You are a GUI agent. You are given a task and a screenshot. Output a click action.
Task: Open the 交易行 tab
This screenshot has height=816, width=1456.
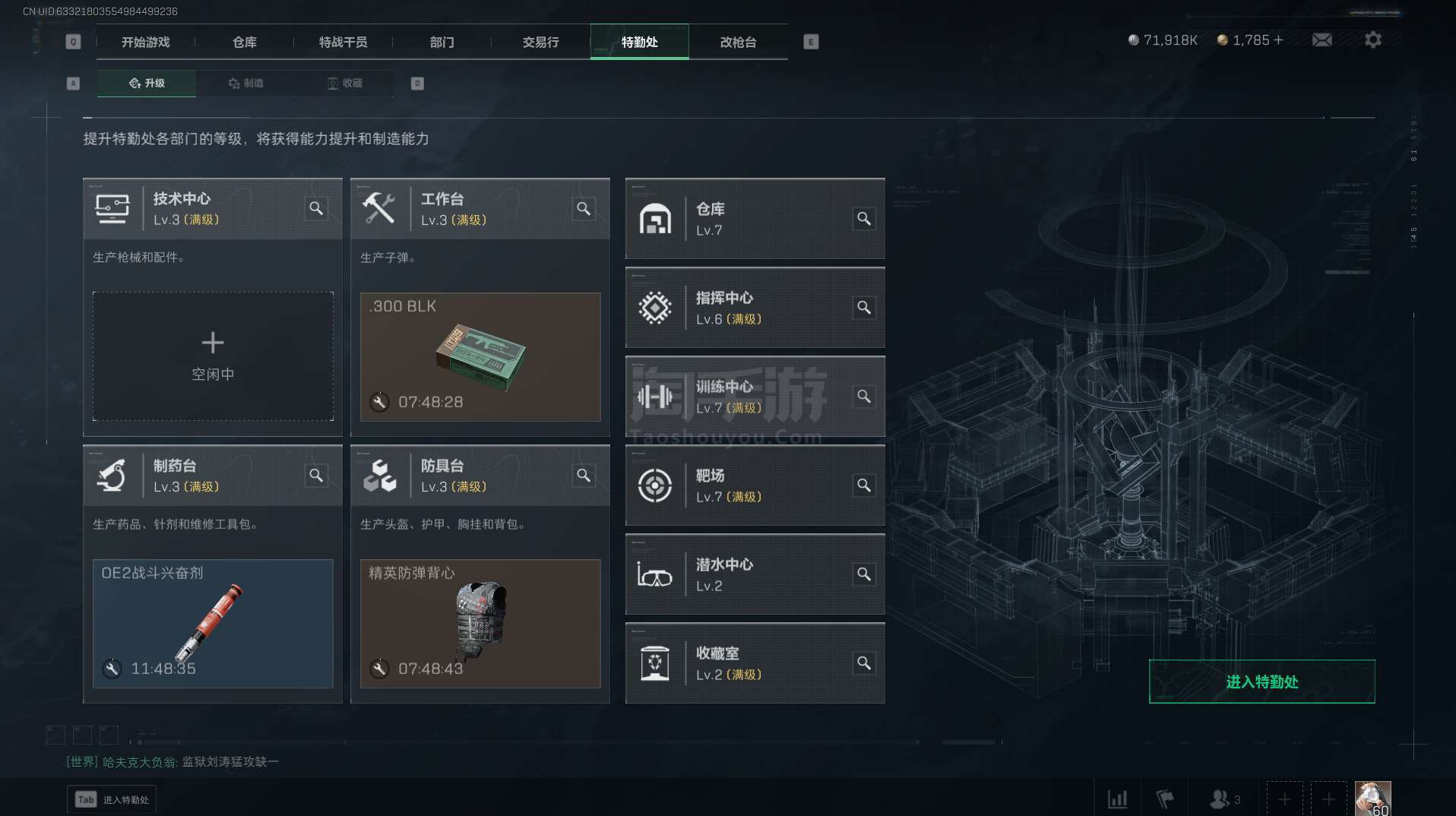point(540,42)
